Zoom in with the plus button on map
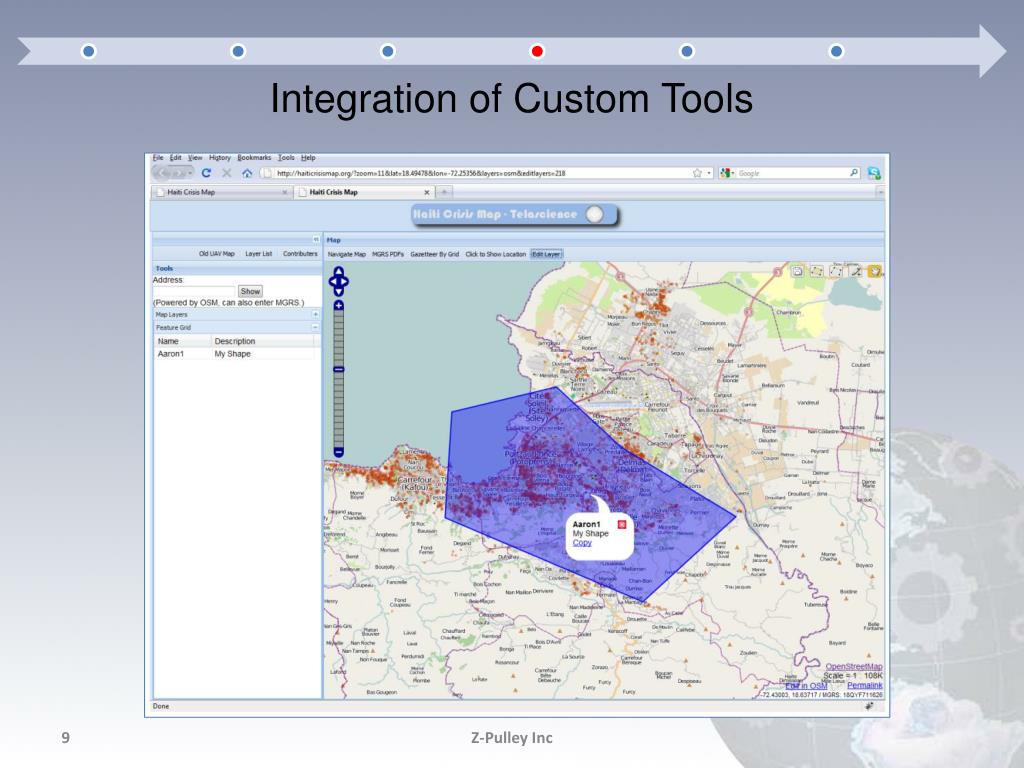Image resolution: width=1024 pixels, height=768 pixels. (x=338, y=305)
